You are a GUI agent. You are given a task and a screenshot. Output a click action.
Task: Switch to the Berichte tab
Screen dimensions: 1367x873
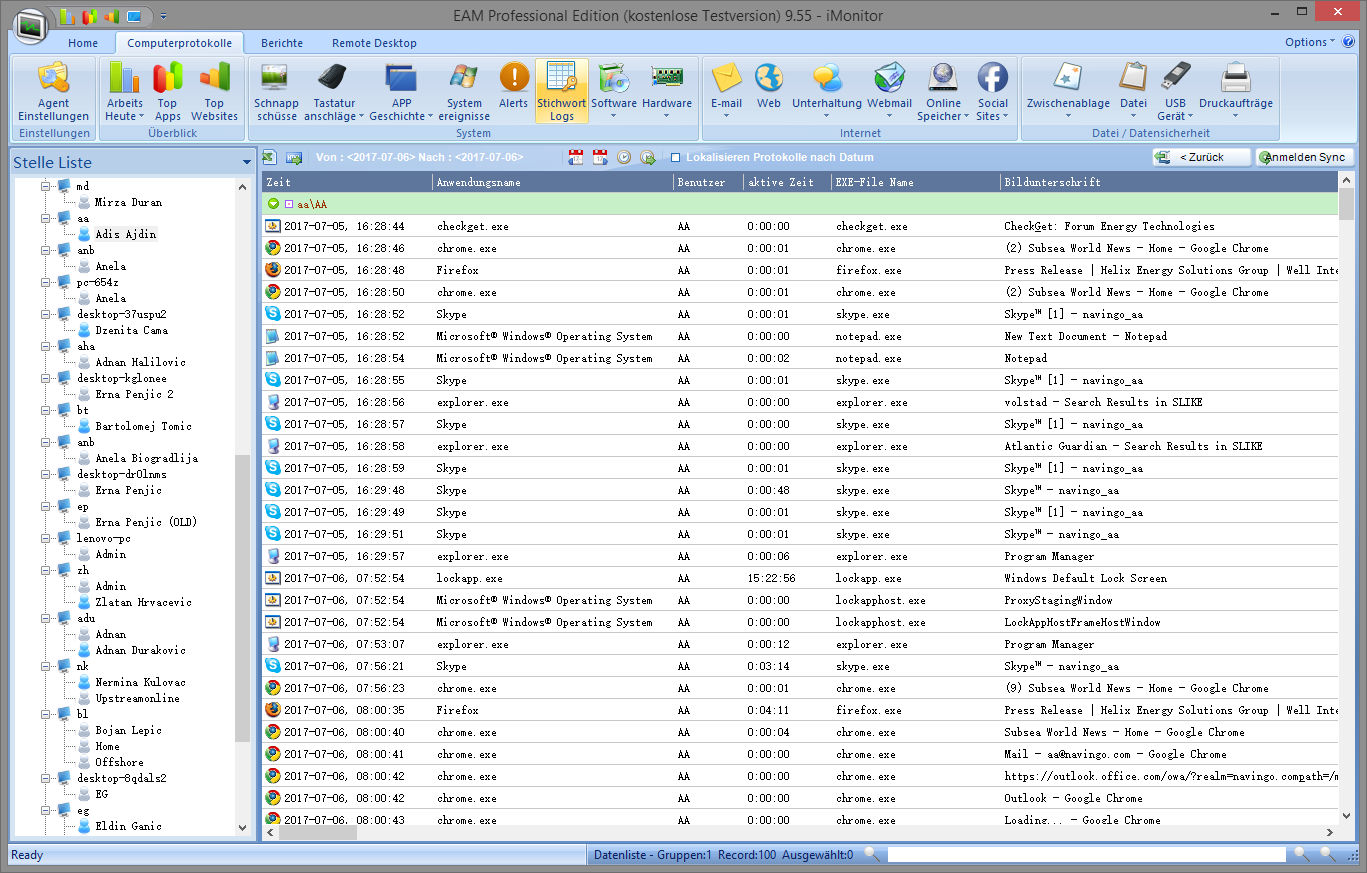281,43
